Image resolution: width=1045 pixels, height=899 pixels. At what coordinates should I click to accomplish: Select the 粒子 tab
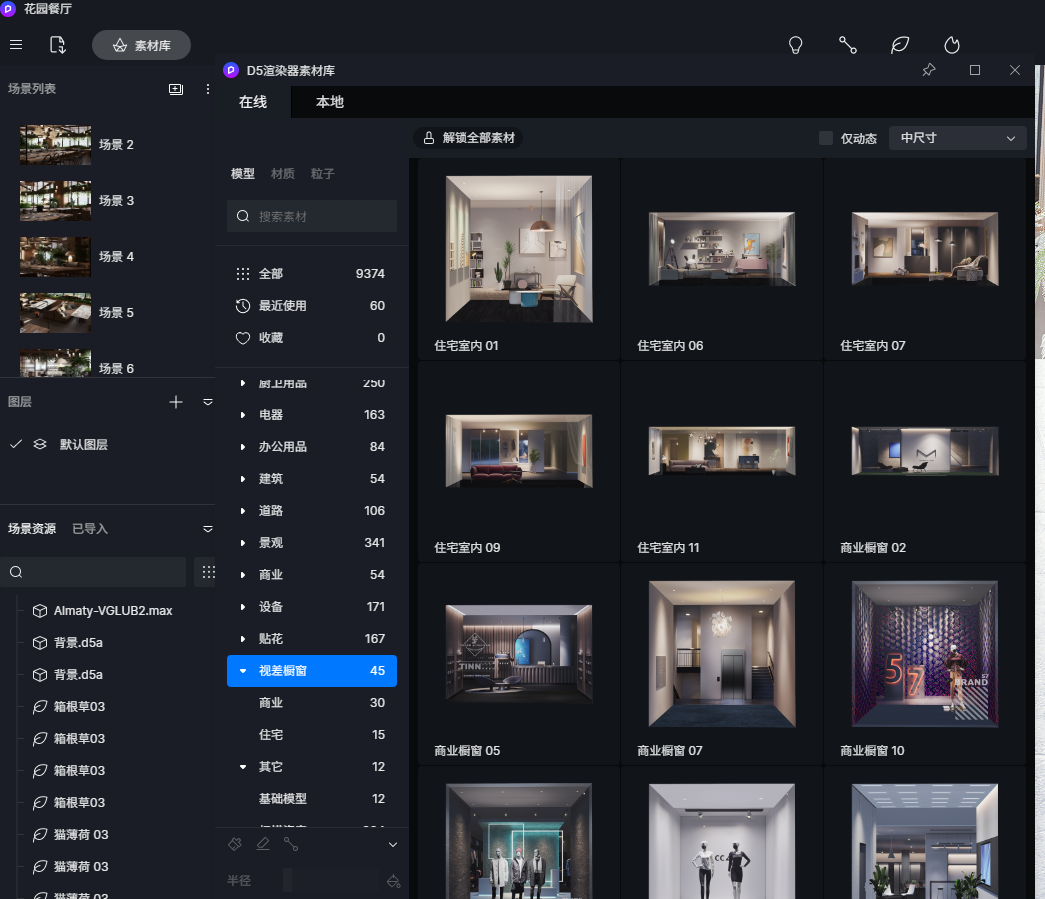pos(323,174)
